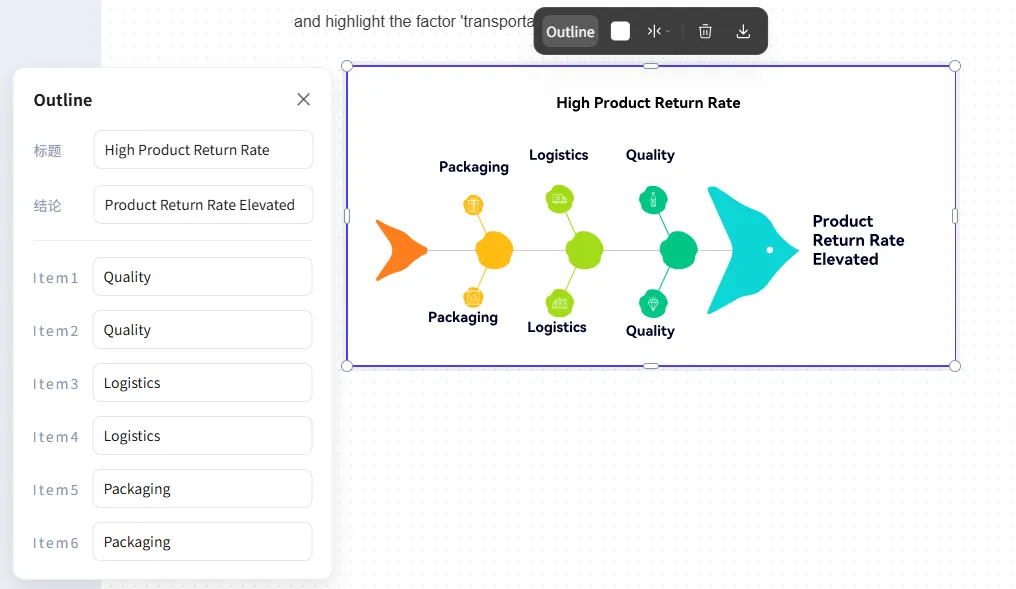Click the title field 'High Product Return Rate'
1016x589 pixels.
coord(203,150)
